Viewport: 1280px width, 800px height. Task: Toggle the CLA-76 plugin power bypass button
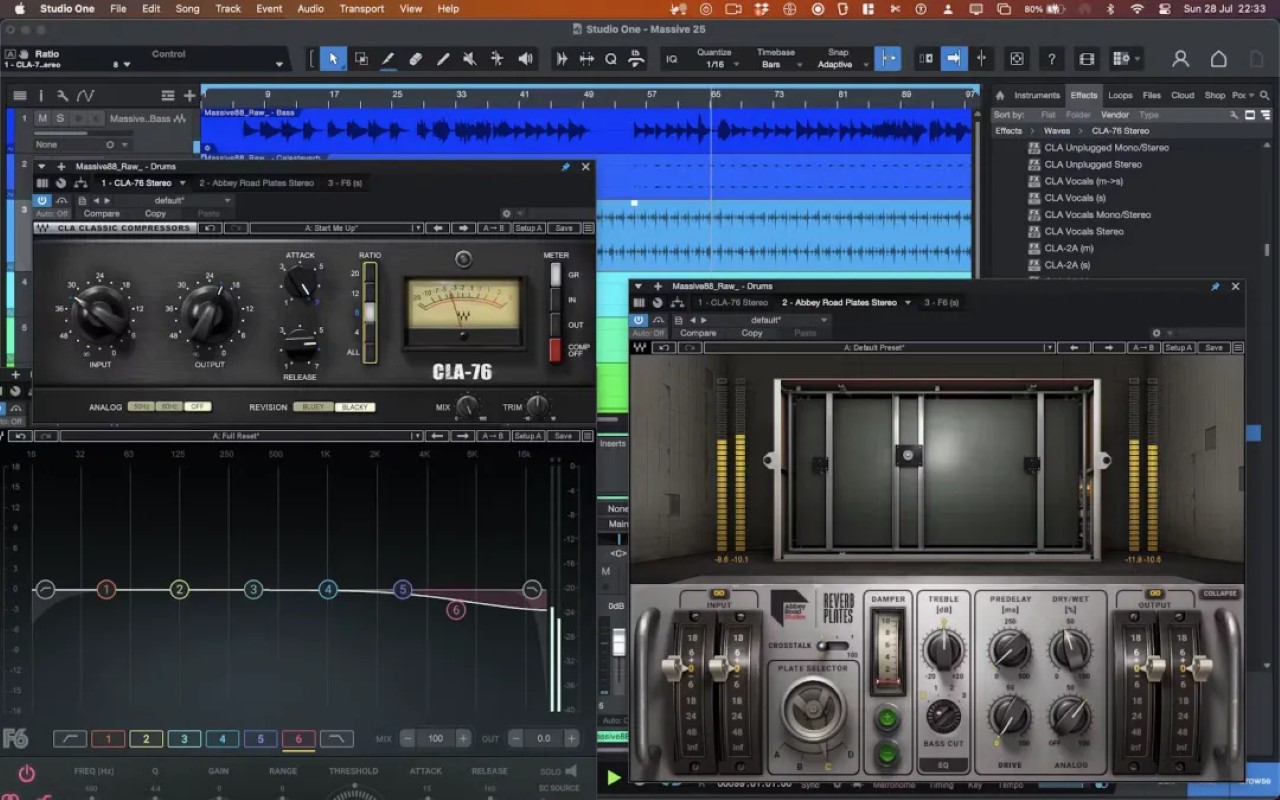[x=42, y=200]
